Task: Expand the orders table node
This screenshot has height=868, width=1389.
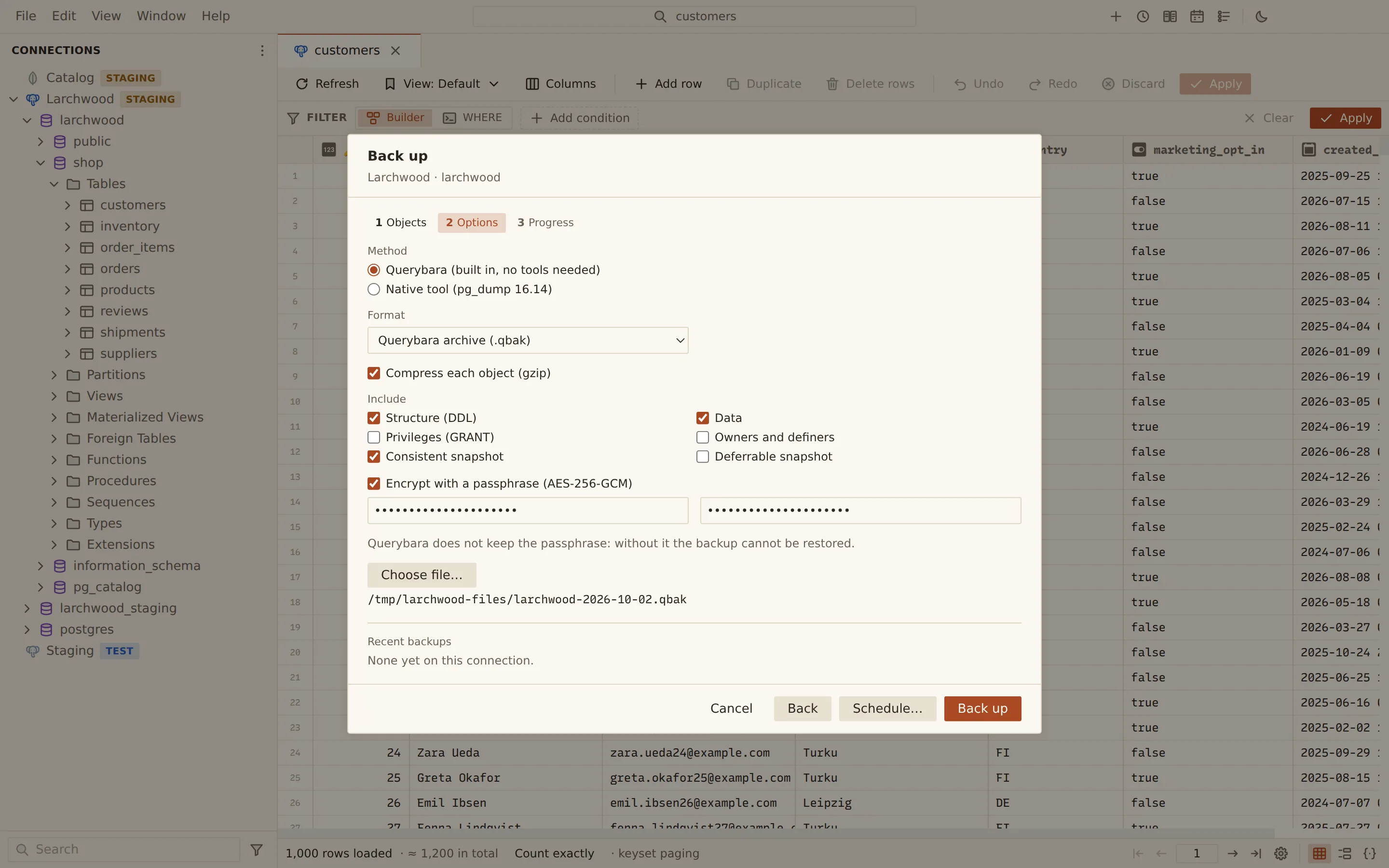Action: [68, 269]
